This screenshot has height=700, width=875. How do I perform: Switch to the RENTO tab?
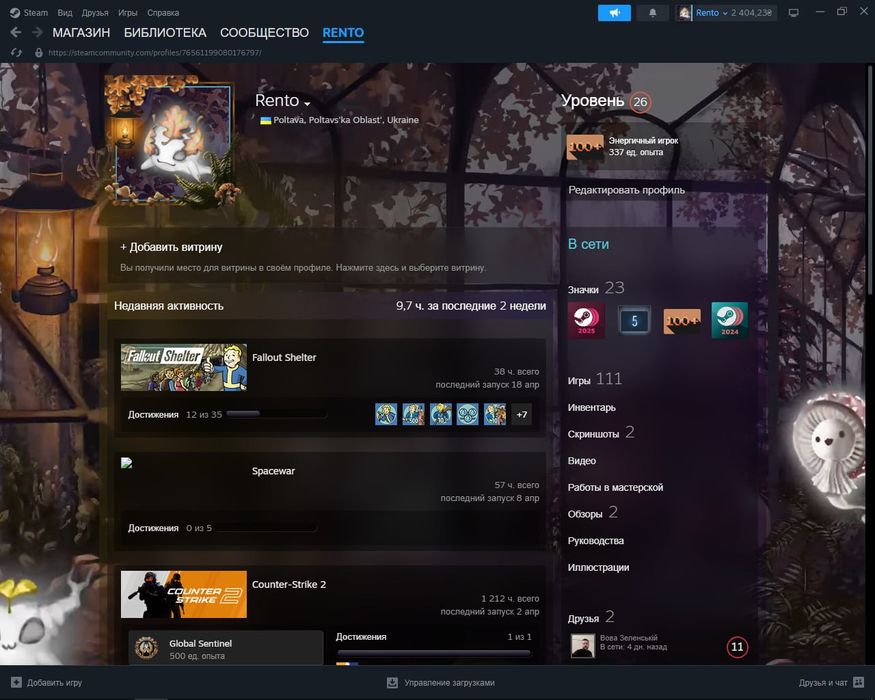tap(343, 33)
